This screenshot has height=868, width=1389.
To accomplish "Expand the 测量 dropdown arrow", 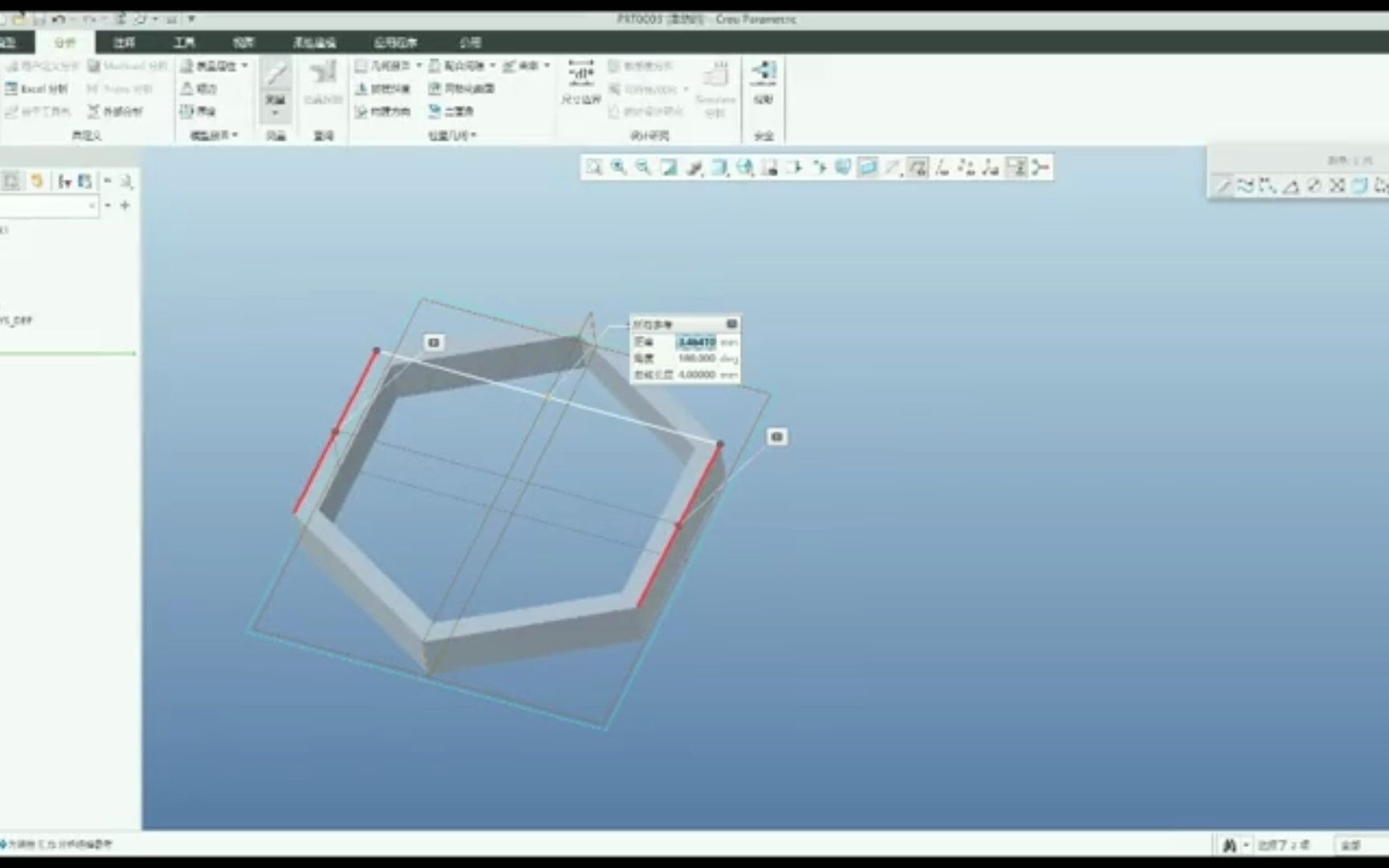I will pyautogui.click(x=276, y=112).
